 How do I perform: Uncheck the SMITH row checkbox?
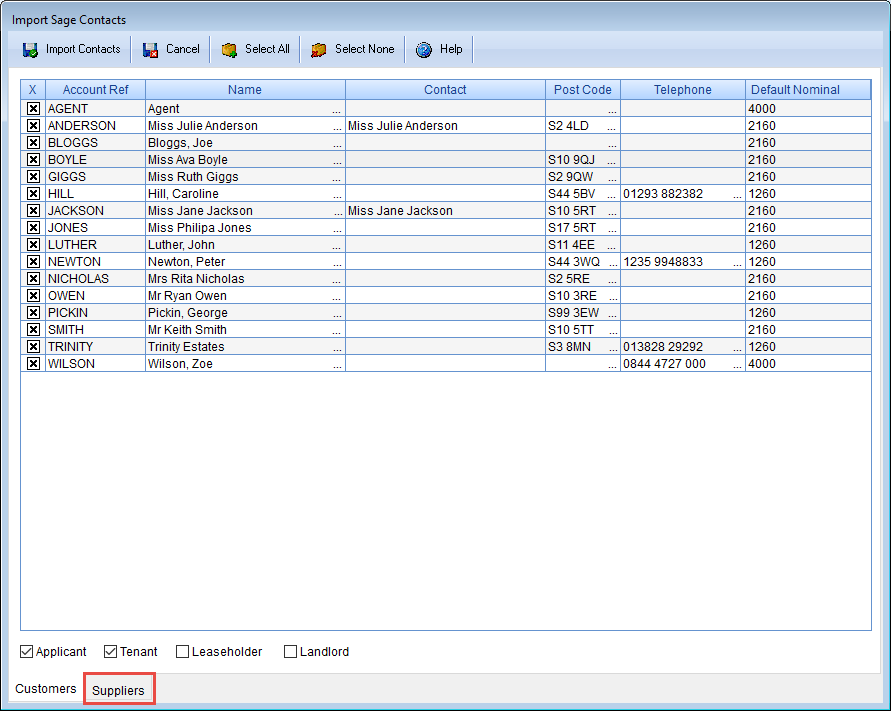coord(34,330)
